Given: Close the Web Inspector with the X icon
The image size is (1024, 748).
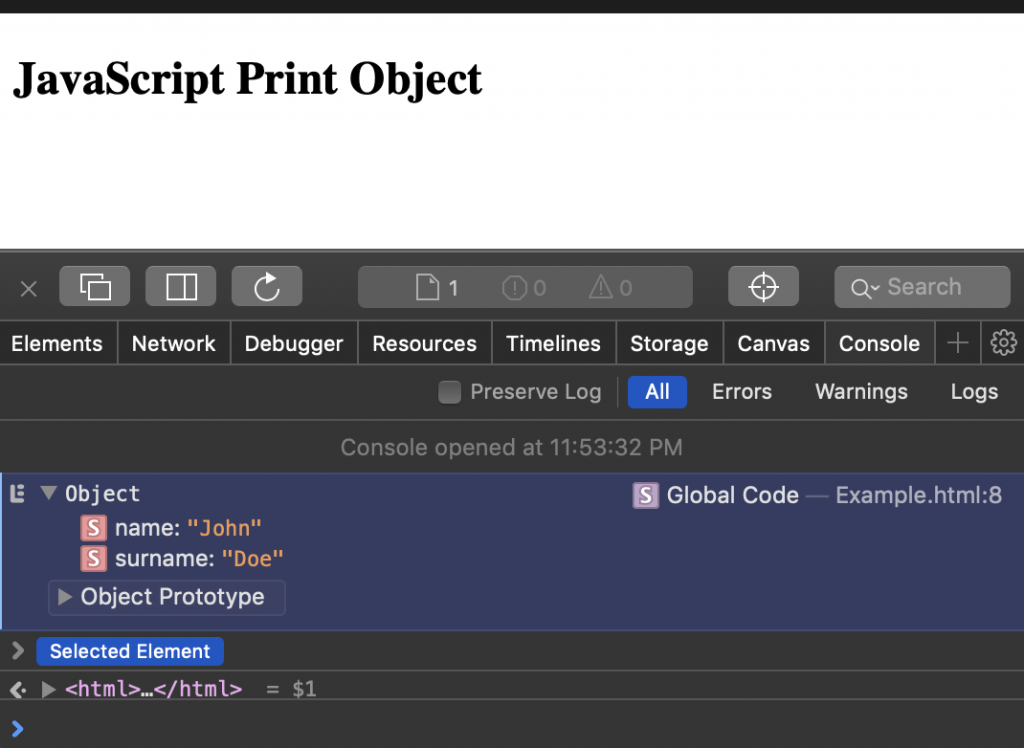Looking at the screenshot, I should coord(28,288).
